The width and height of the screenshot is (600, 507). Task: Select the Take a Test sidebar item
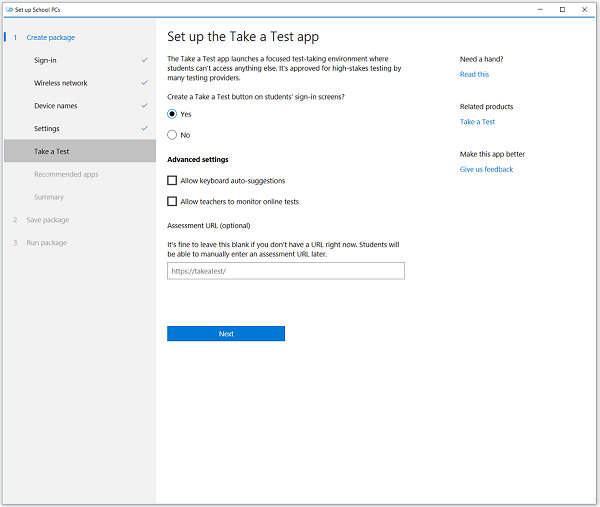[x=51, y=151]
